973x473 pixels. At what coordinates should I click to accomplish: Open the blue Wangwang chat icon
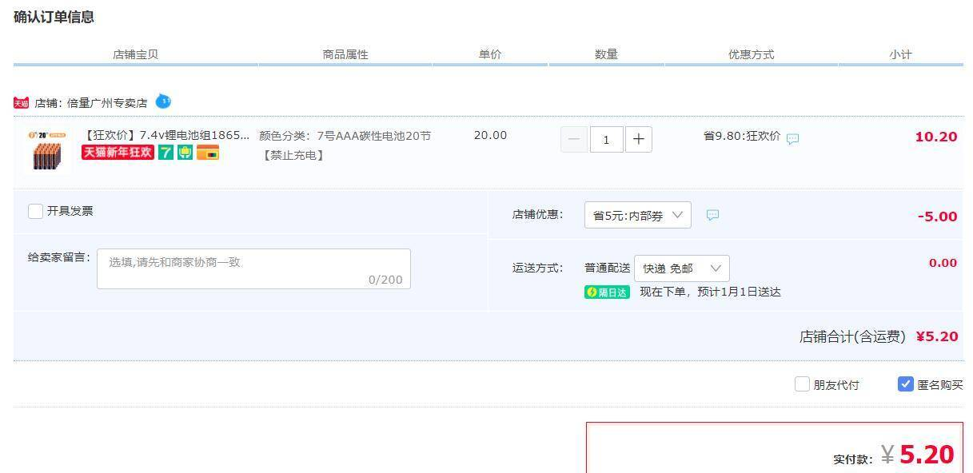tap(163, 101)
